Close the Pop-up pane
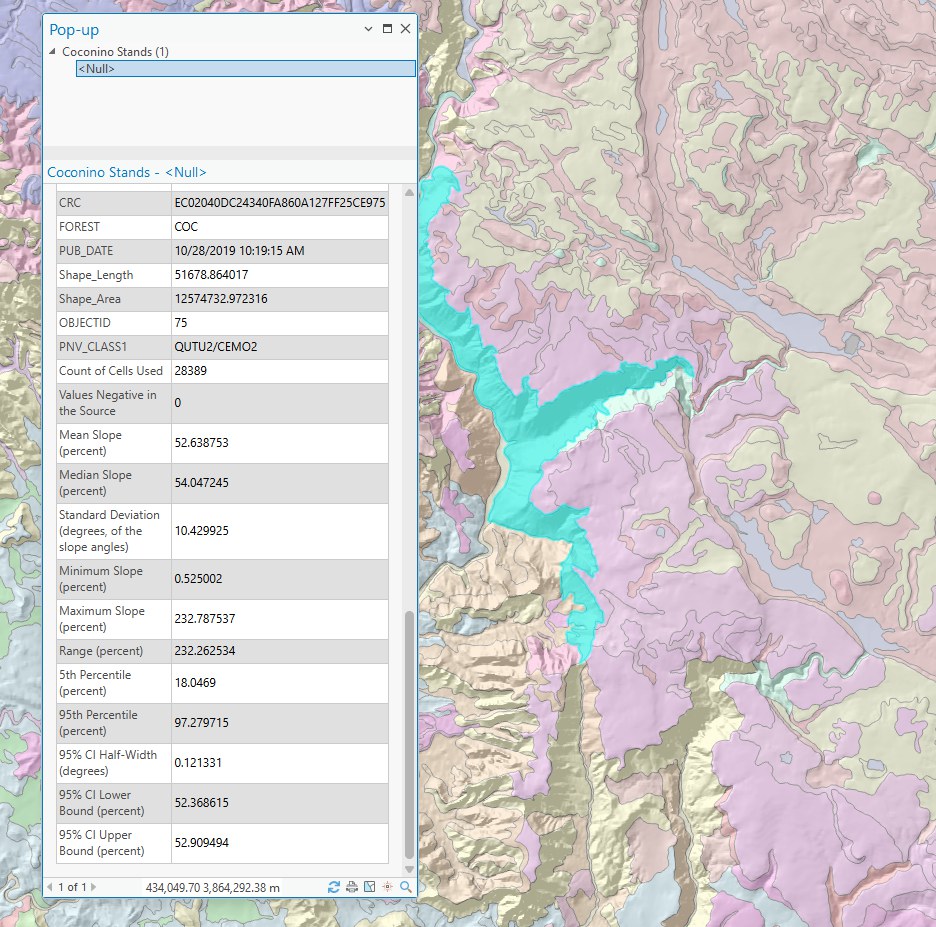 tap(405, 29)
